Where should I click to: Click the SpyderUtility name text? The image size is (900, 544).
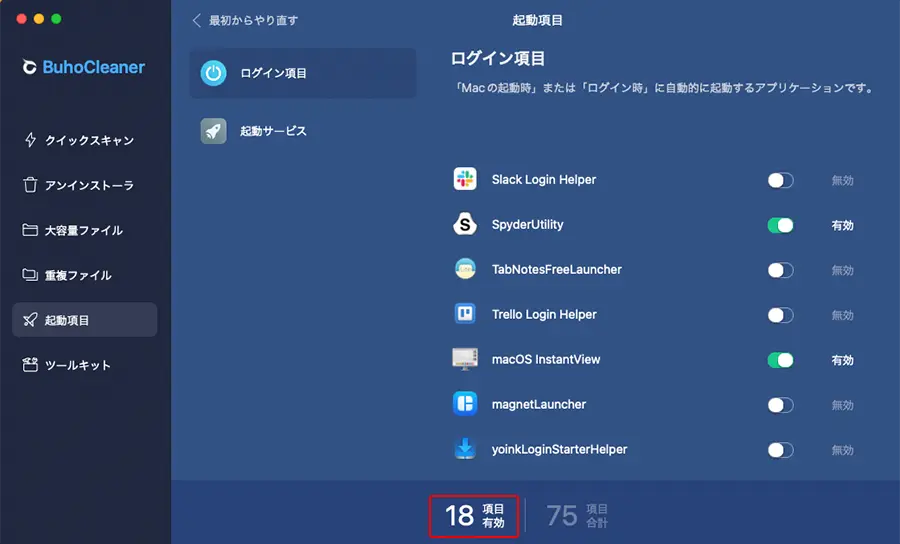tap(527, 224)
